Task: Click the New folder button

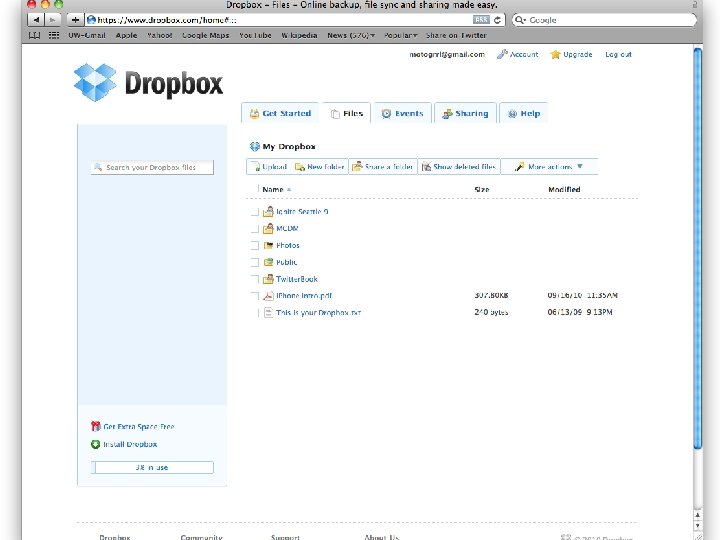Action: (x=320, y=167)
